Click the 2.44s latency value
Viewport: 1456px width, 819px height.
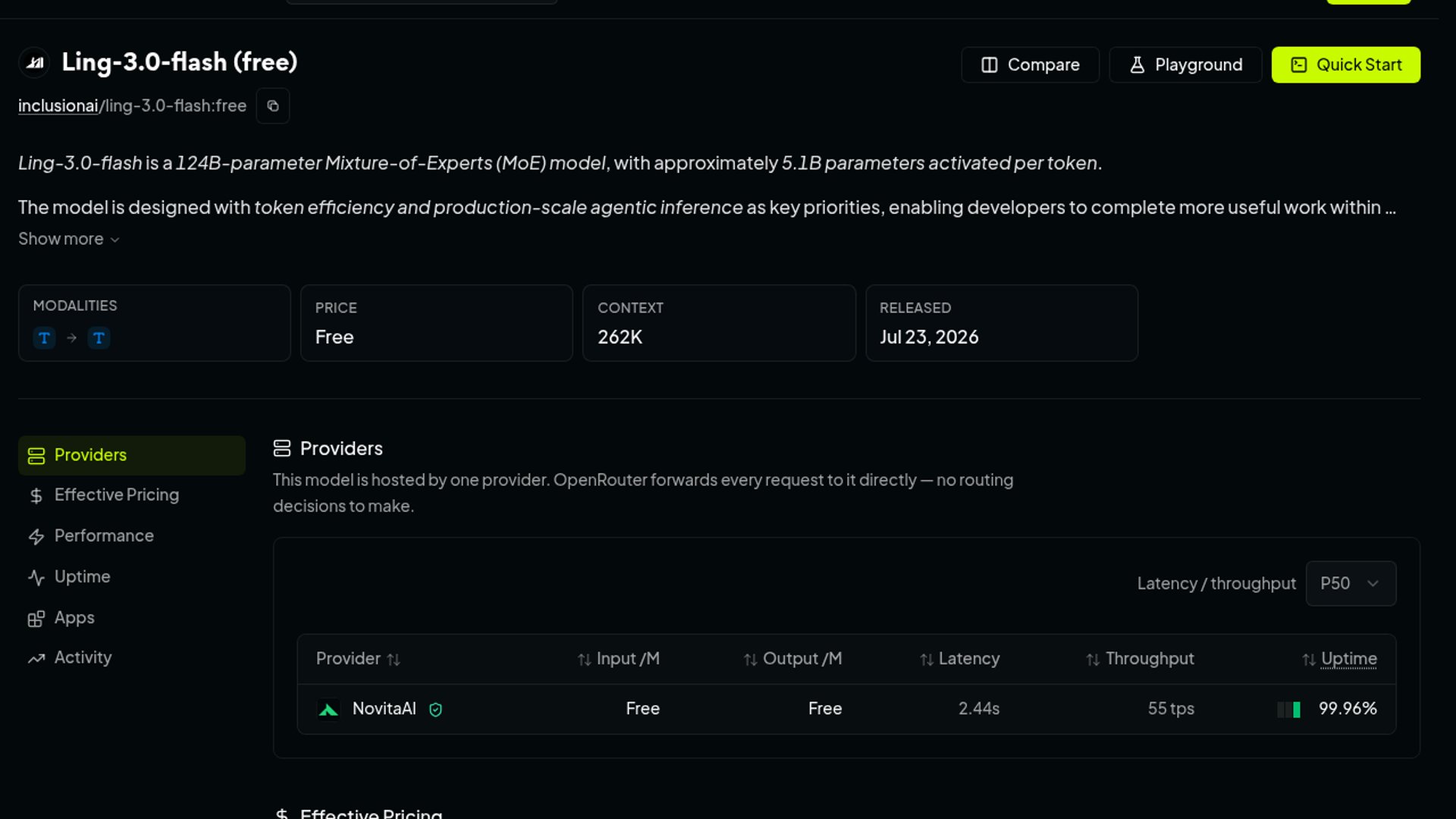click(979, 709)
